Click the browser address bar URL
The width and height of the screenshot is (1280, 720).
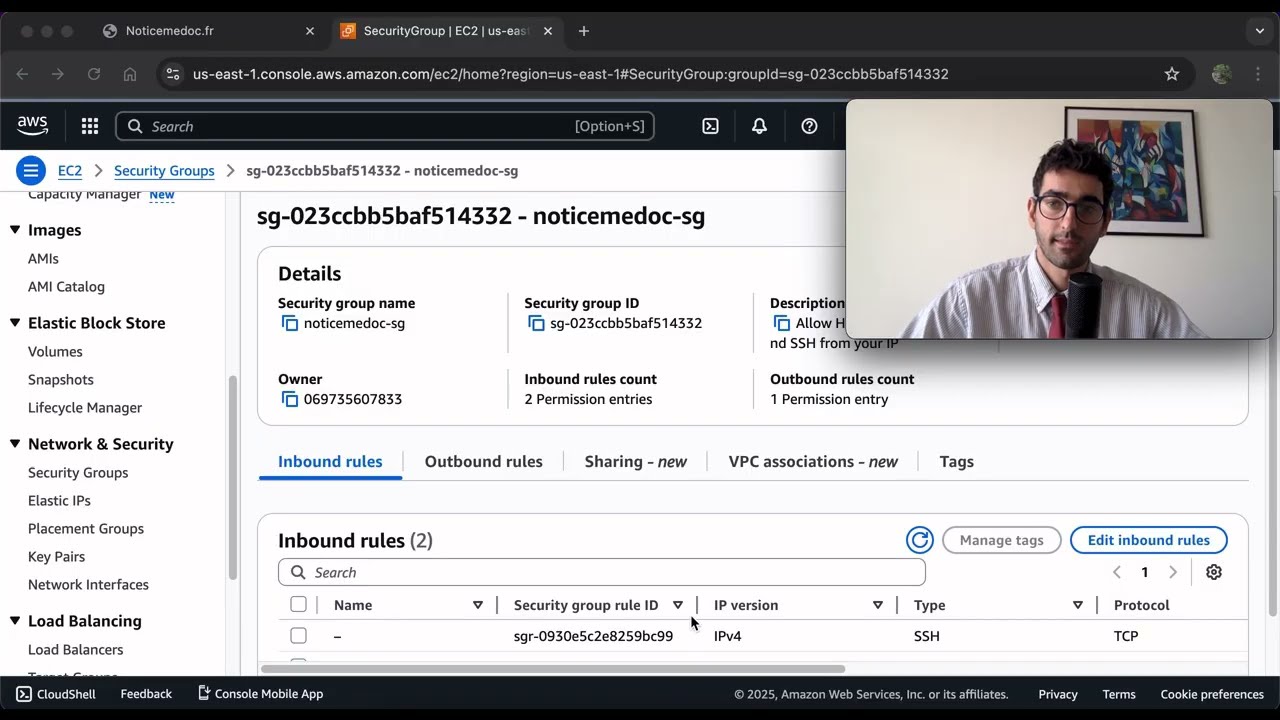pos(570,74)
